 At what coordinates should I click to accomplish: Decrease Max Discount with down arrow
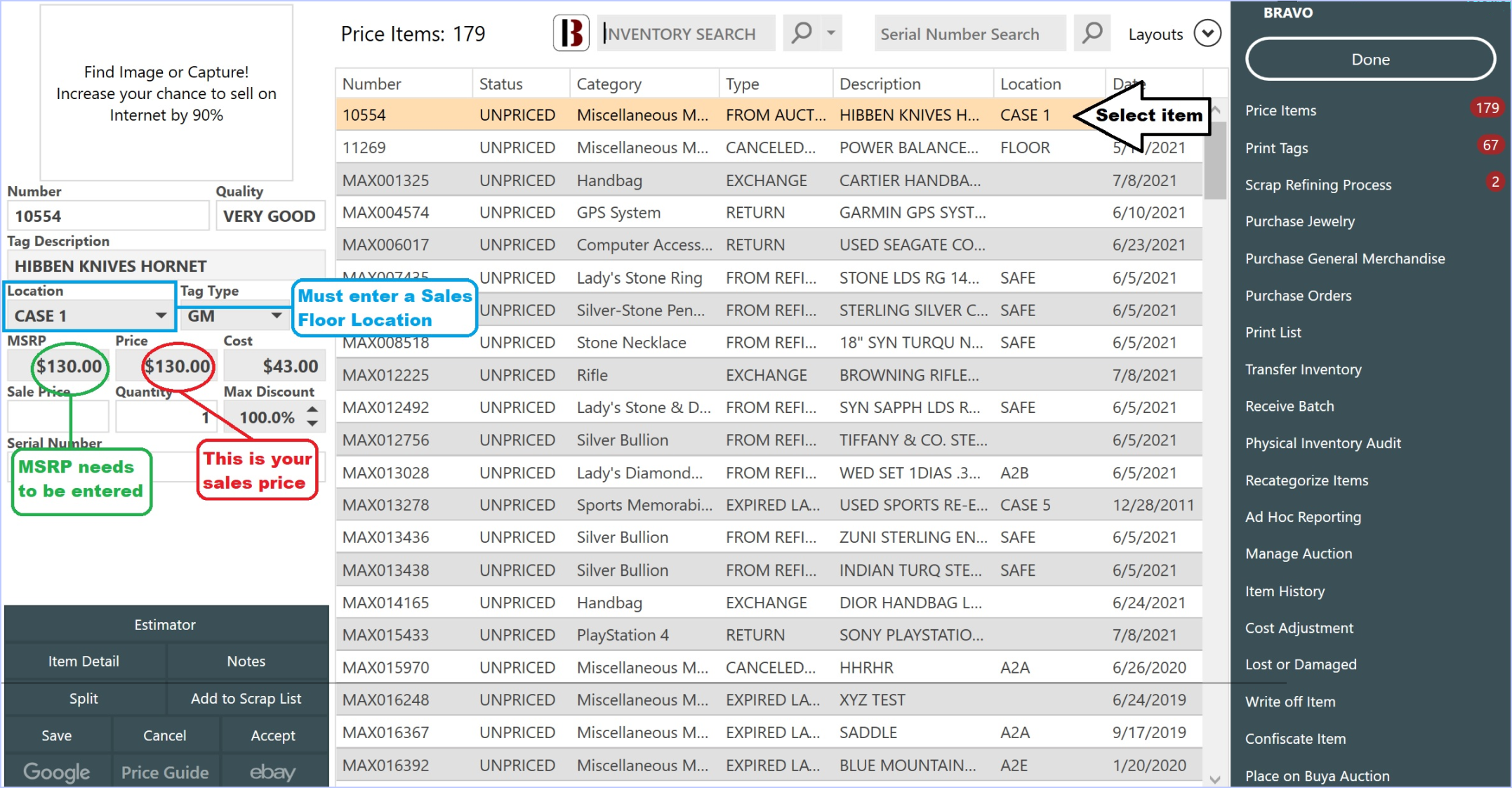point(312,423)
